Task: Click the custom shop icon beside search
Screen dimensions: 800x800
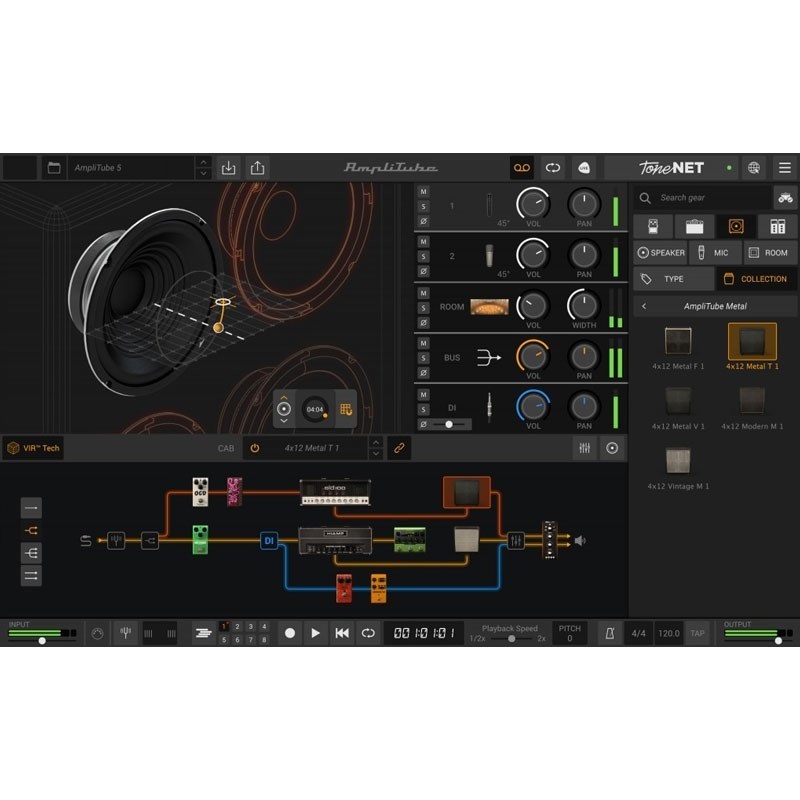Action: coord(785,197)
